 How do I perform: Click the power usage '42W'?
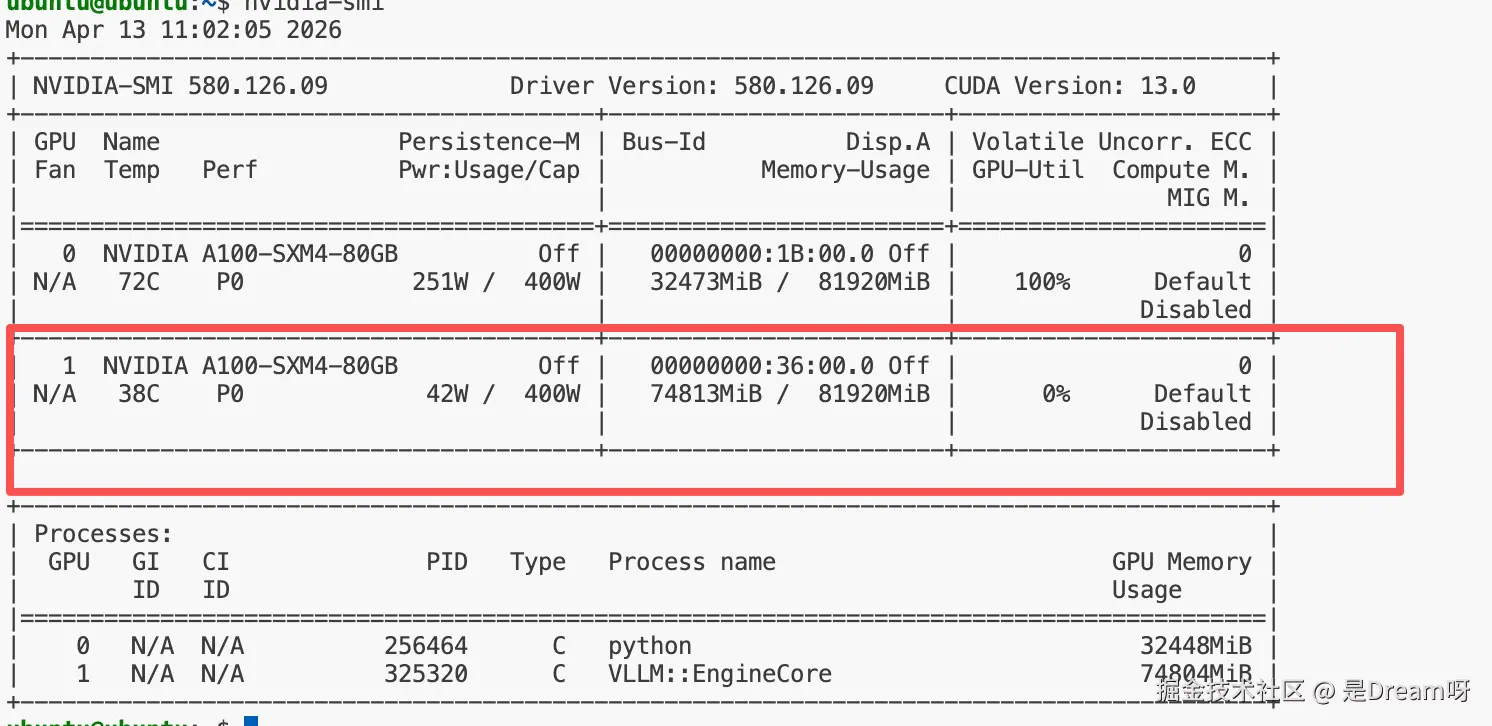coord(447,394)
